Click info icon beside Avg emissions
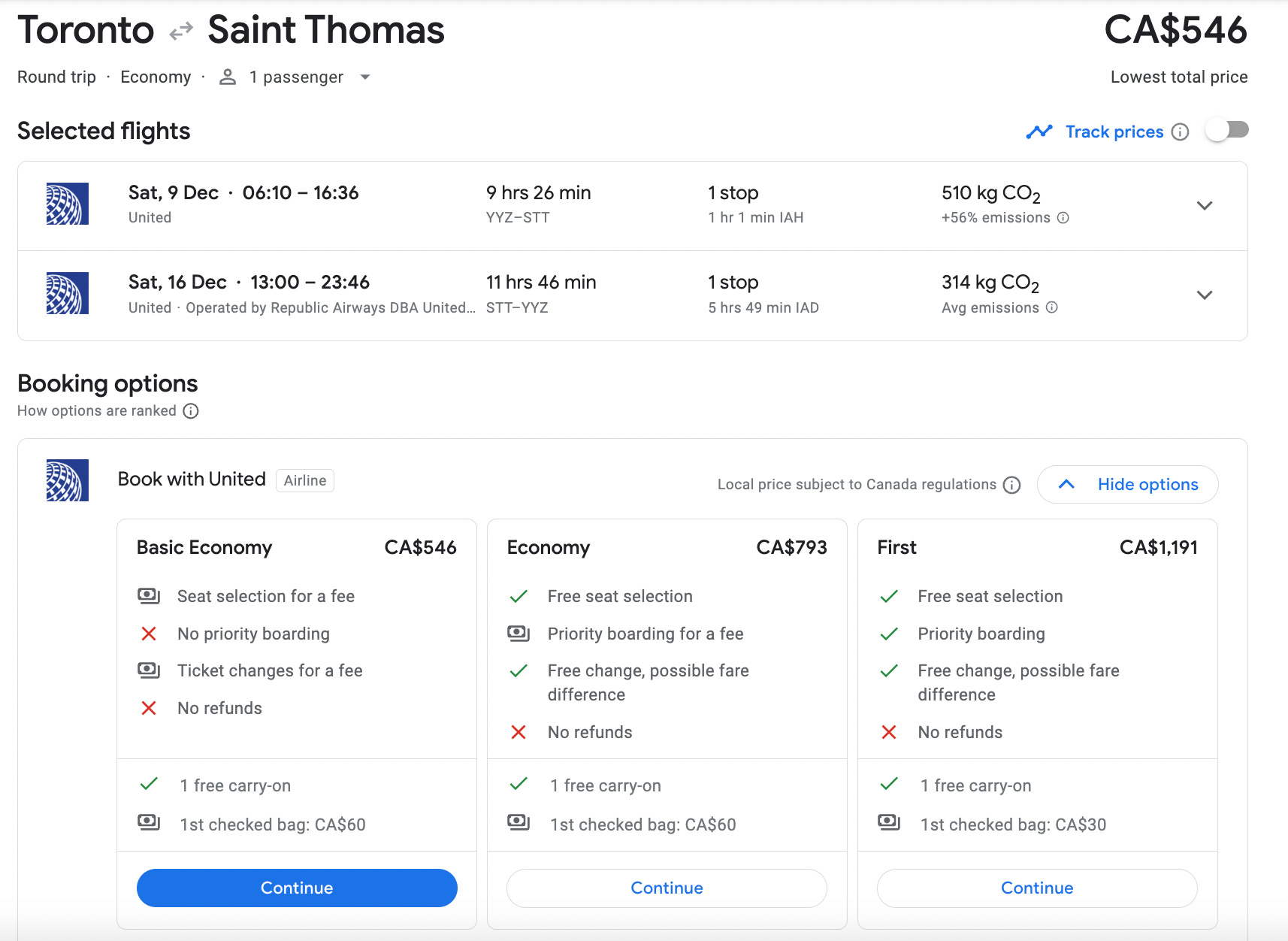This screenshot has width=1288, height=941. (1052, 307)
